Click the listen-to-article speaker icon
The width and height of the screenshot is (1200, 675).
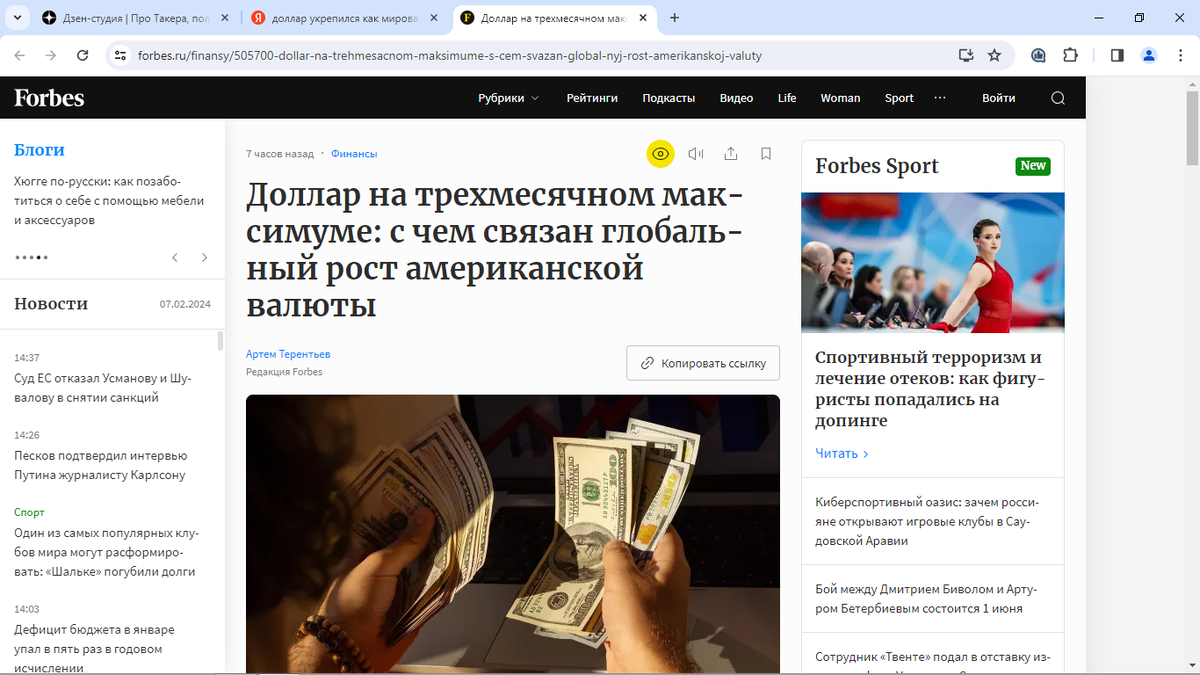[696, 154]
